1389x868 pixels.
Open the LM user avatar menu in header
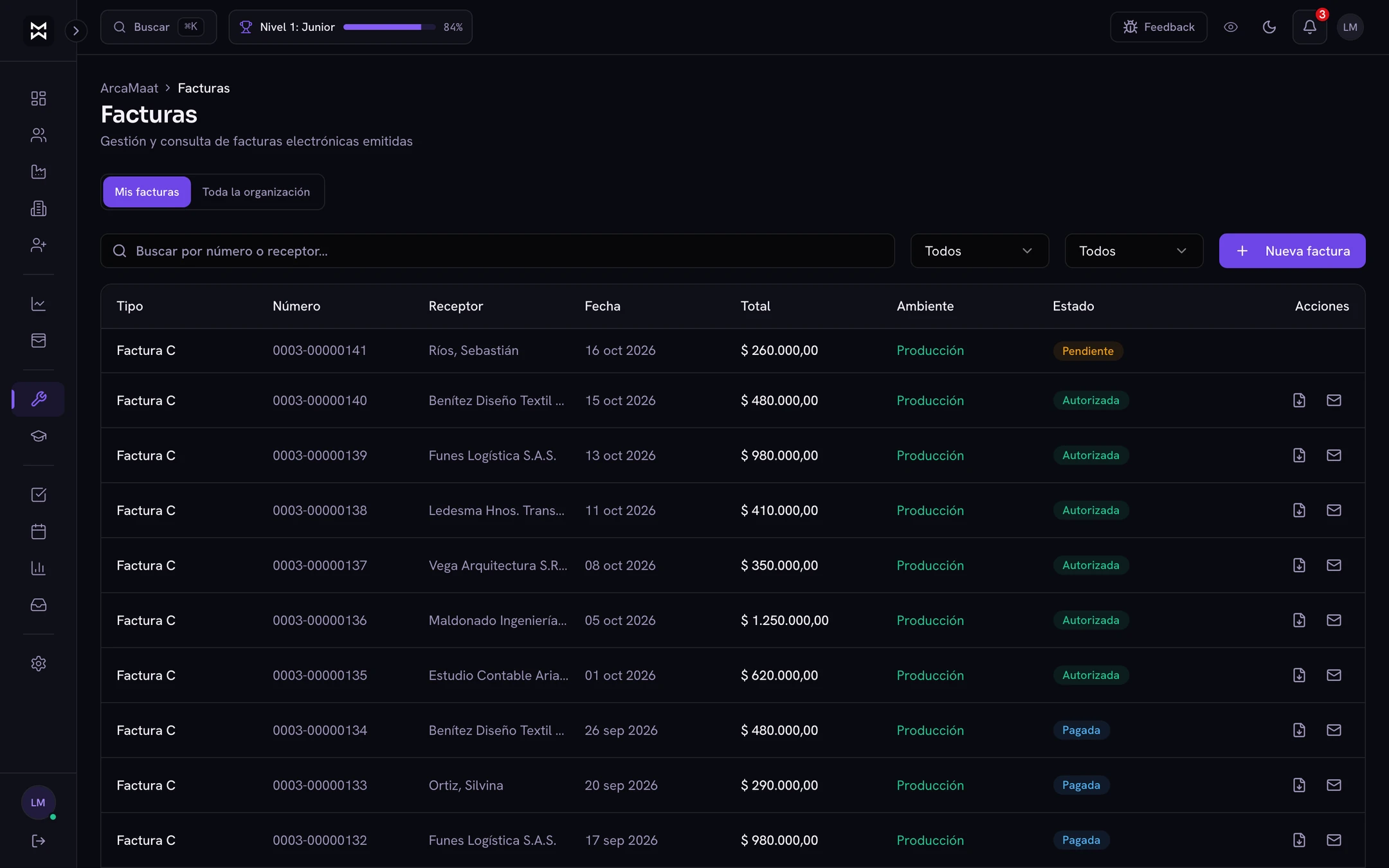[1350, 27]
